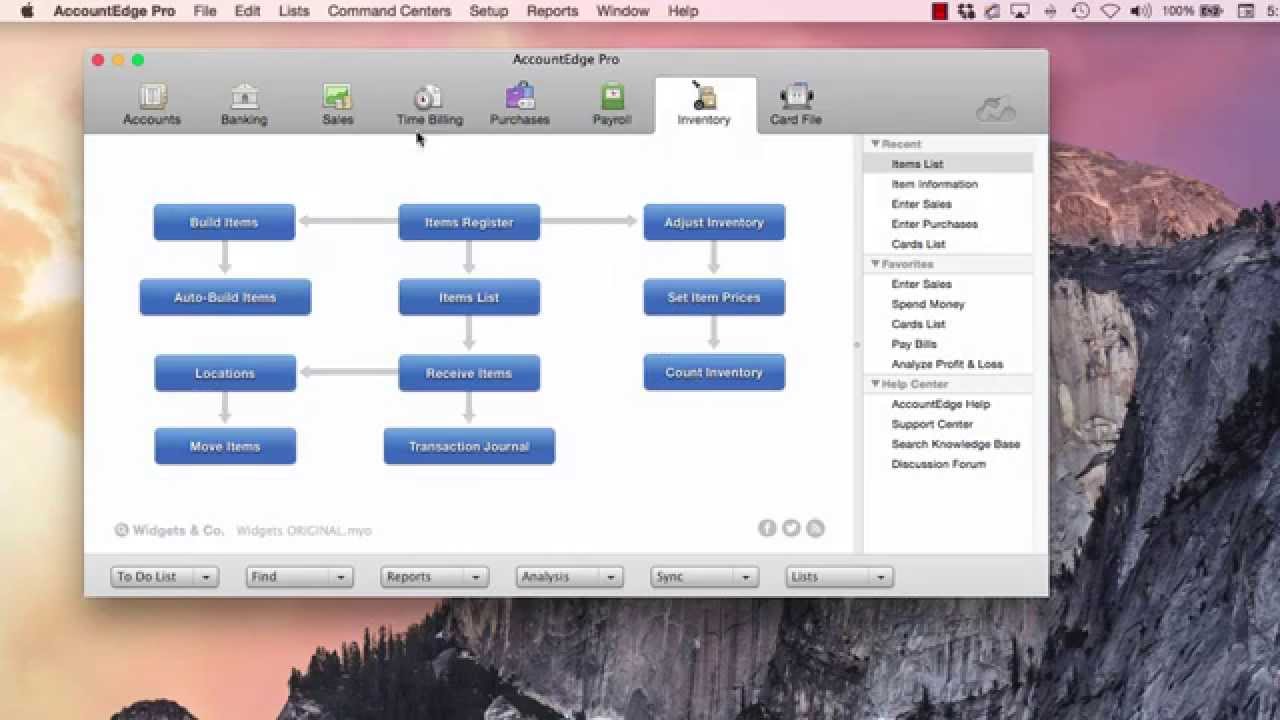
Task: Click the Build Items button
Action: 224,222
